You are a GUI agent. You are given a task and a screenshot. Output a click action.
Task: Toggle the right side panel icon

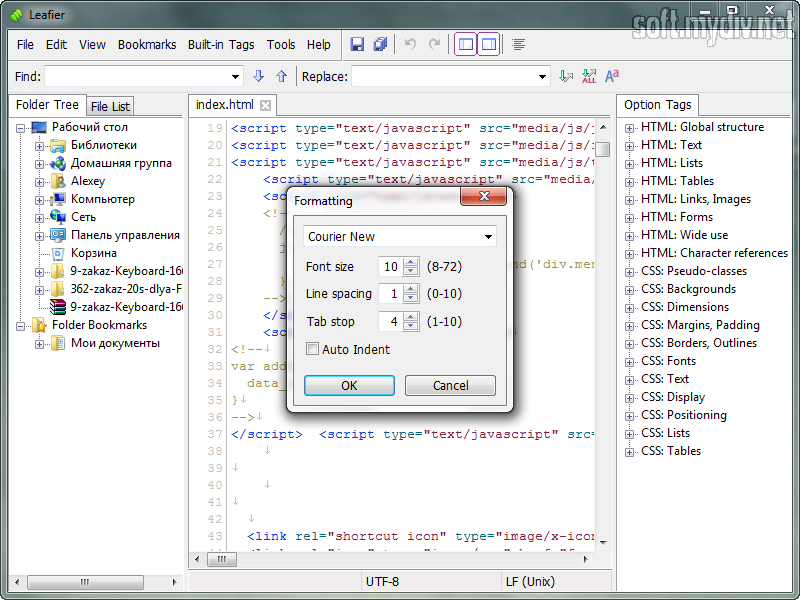coord(488,44)
